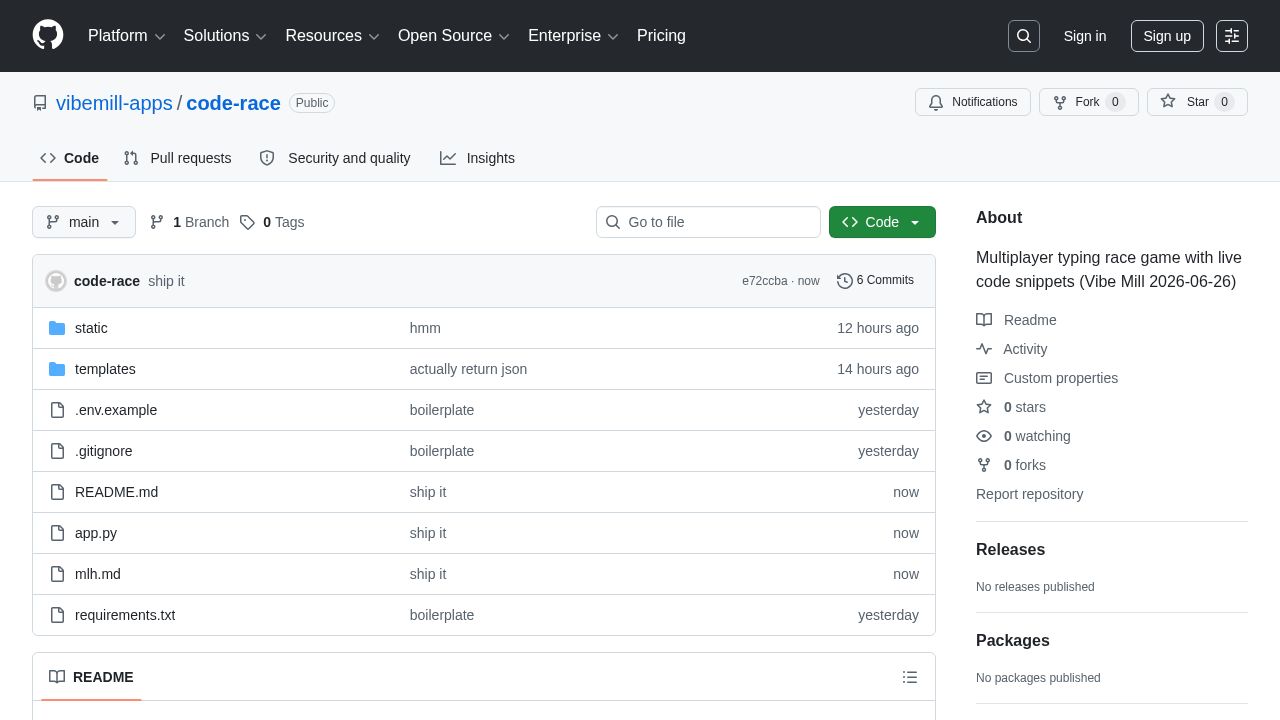Click the file icon for mlh.md
This screenshot has width=1280, height=720.
[57, 574]
